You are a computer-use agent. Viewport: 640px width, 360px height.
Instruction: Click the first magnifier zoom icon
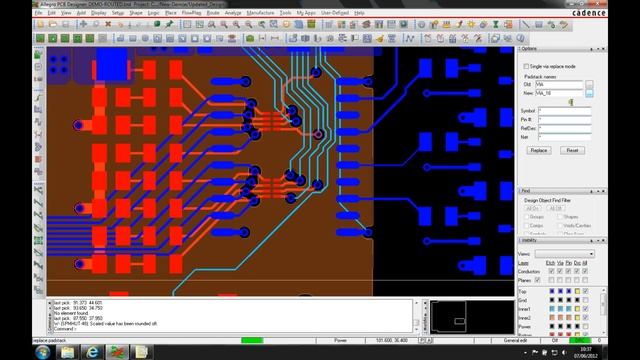[211, 24]
